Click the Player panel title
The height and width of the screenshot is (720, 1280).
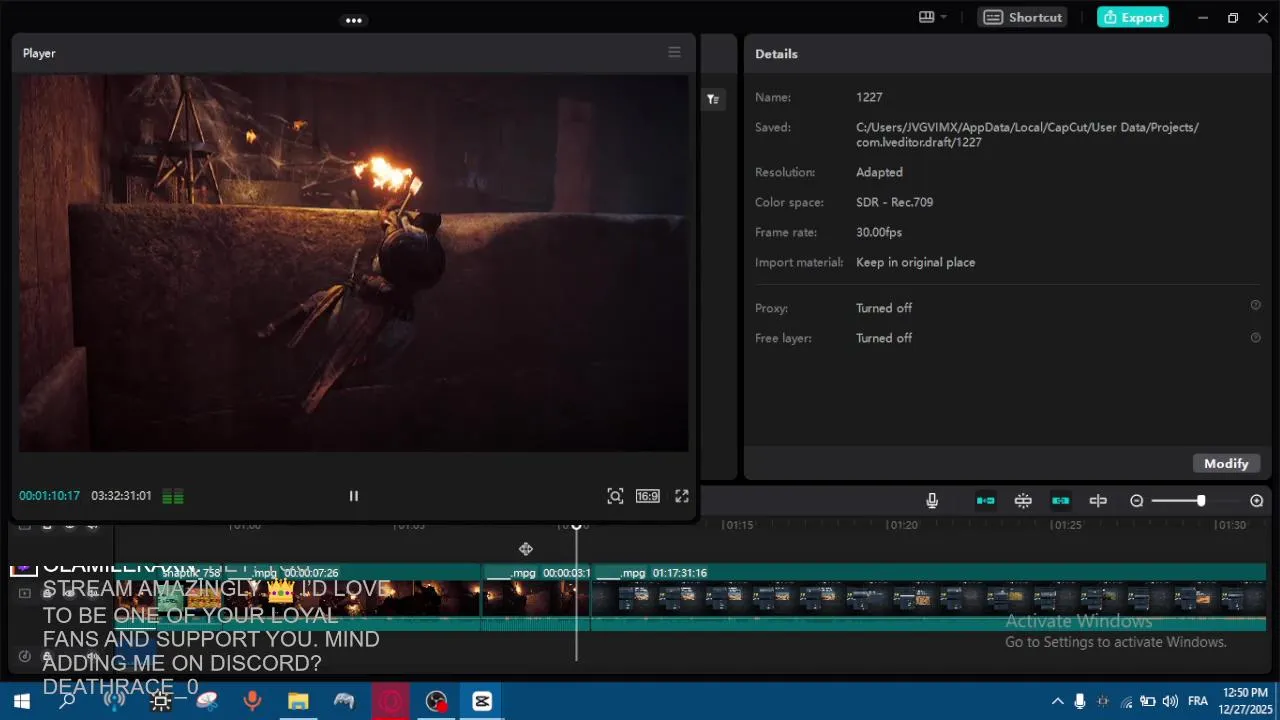[39, 53]
